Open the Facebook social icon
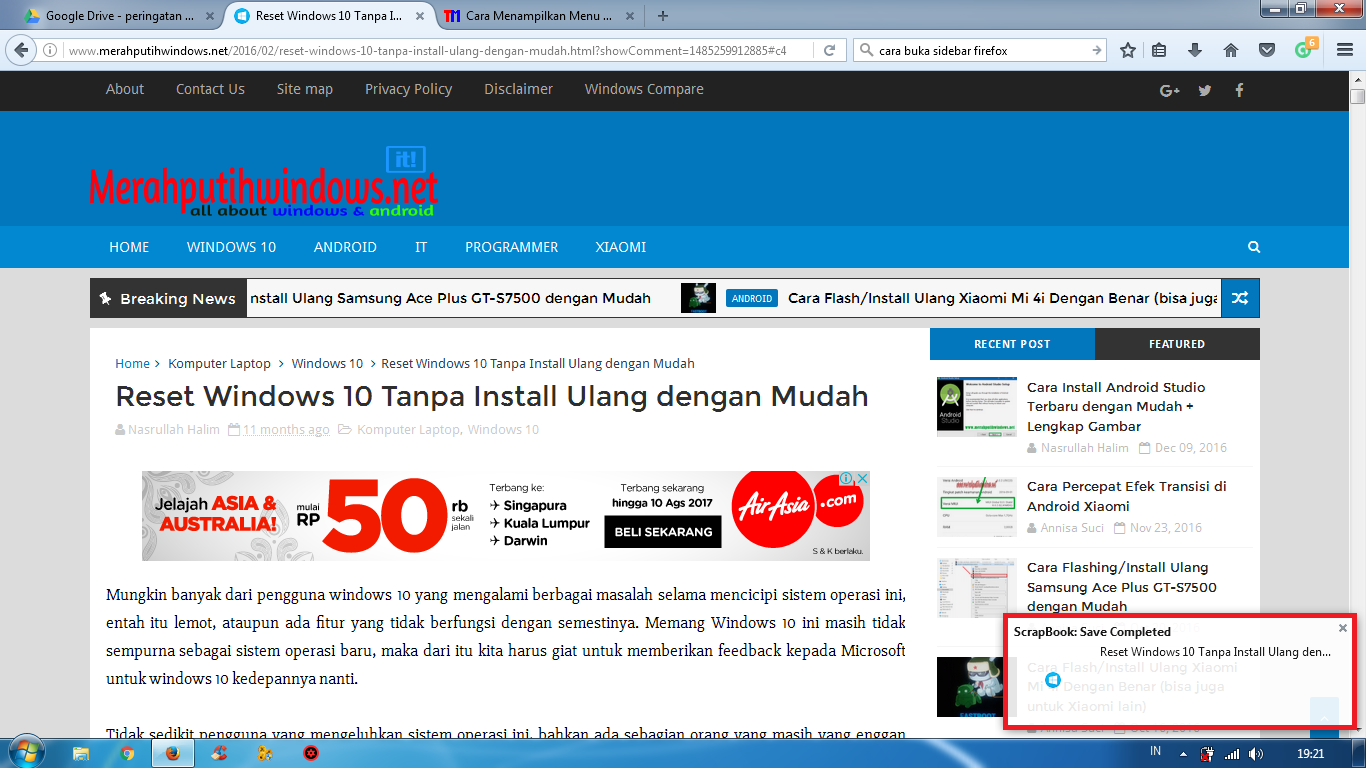 pos(1239,90)
